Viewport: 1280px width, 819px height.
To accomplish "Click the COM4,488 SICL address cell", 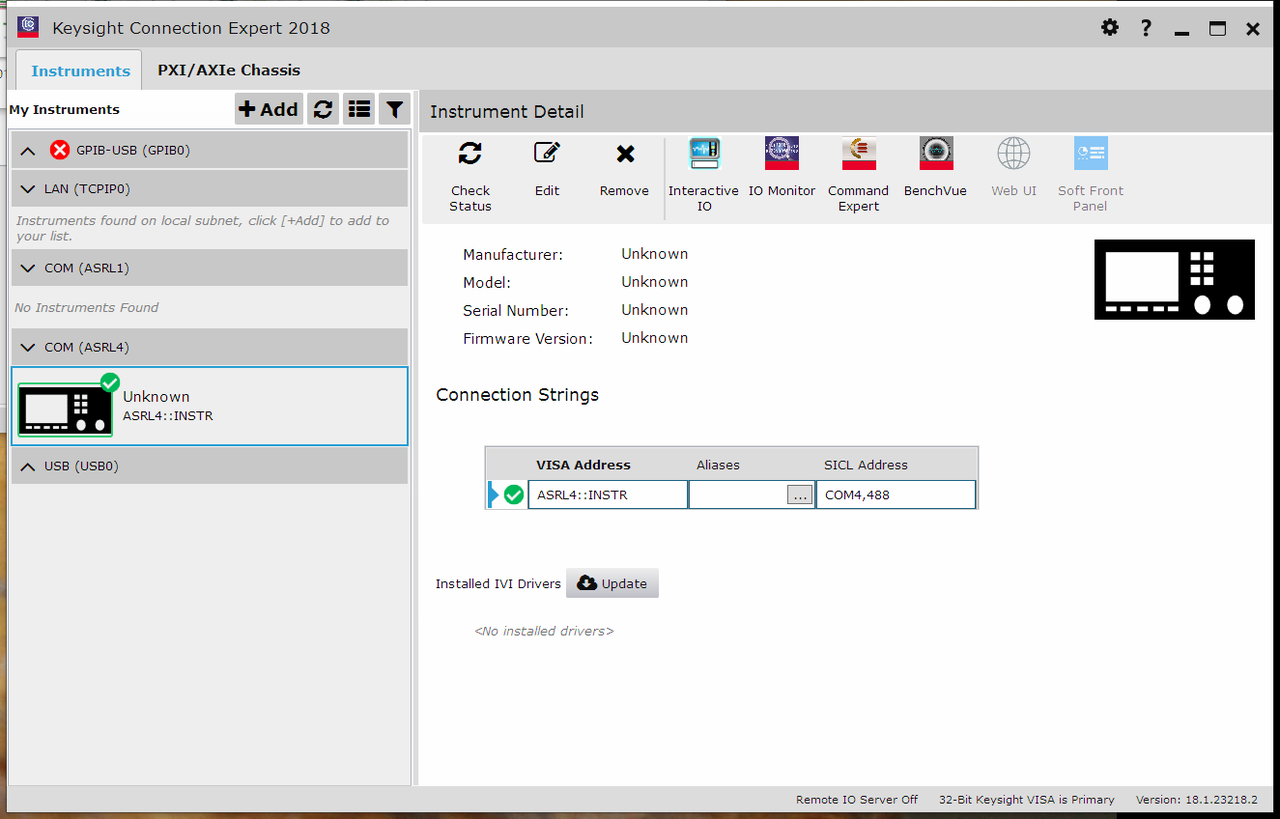I will coord(896,494).
